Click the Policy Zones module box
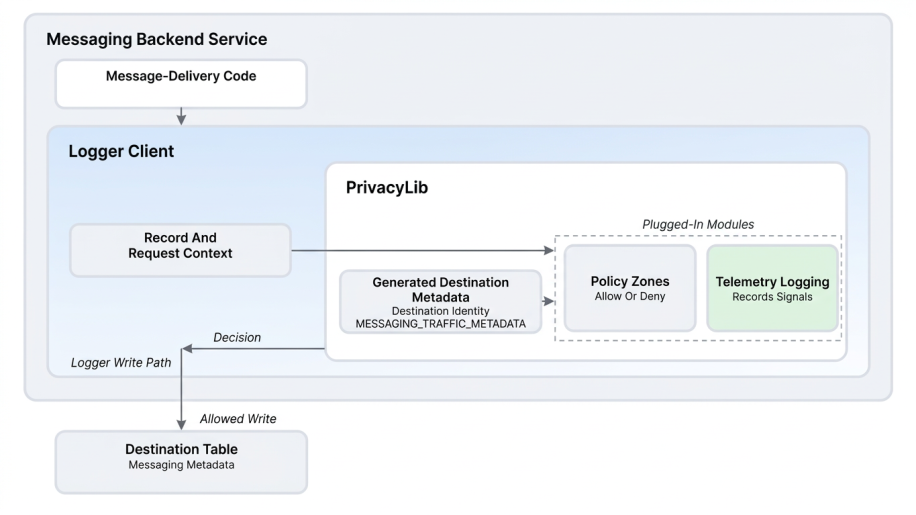916x515 pixels. pos(630,288)
